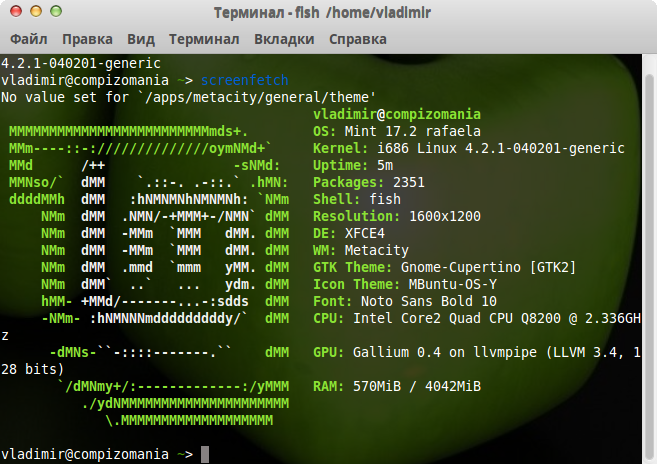Image resolution: width=657 pixels, height=464 pixels.
Task: Click the 'Font: Noto Sans Bold 10' line
Action: pyautogui.click(x=405, y=301)
